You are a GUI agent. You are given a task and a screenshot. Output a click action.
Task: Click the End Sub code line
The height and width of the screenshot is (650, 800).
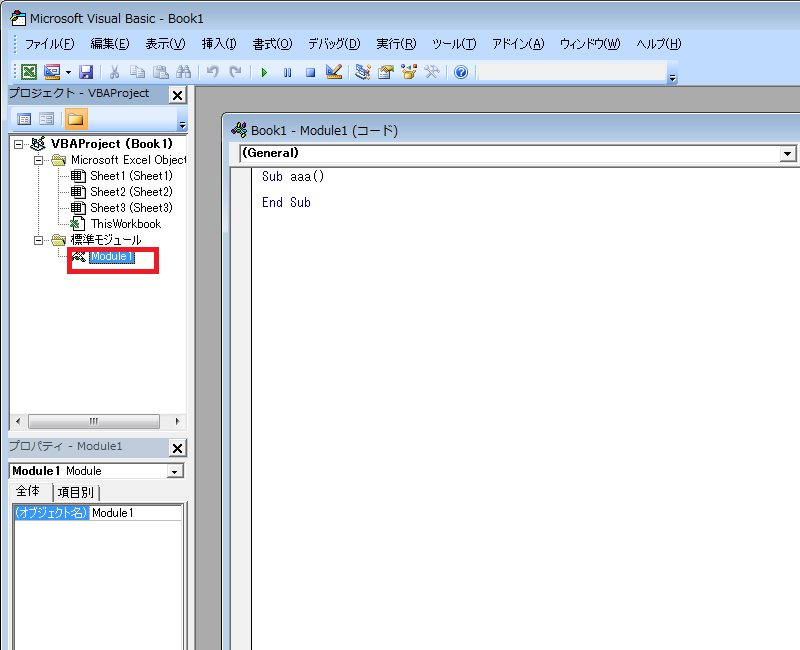pyautogui.click(x=286, y=203)
